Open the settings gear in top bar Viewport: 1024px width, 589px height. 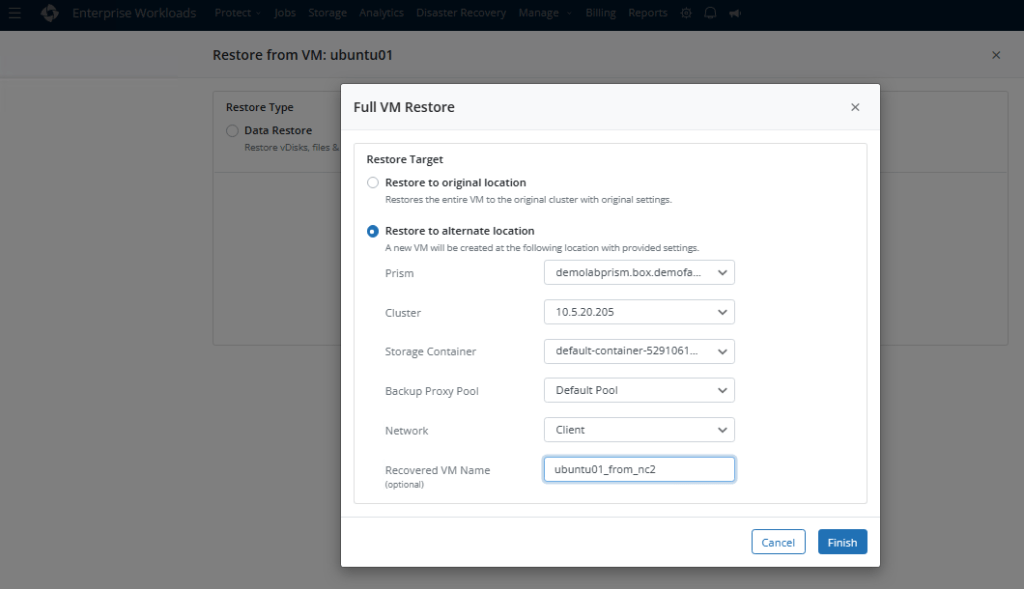(x=686, y=14)
